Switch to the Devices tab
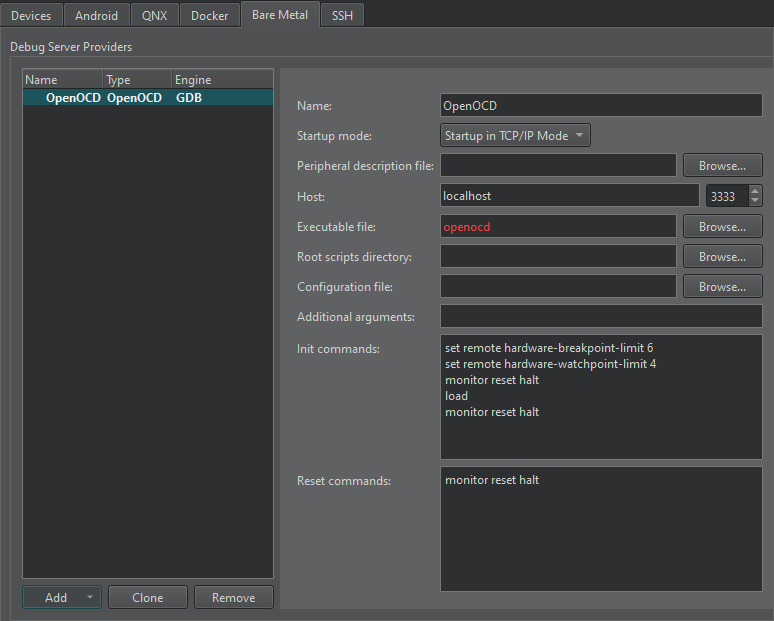Screen dimensions: 774x621 tap(31, 15)
